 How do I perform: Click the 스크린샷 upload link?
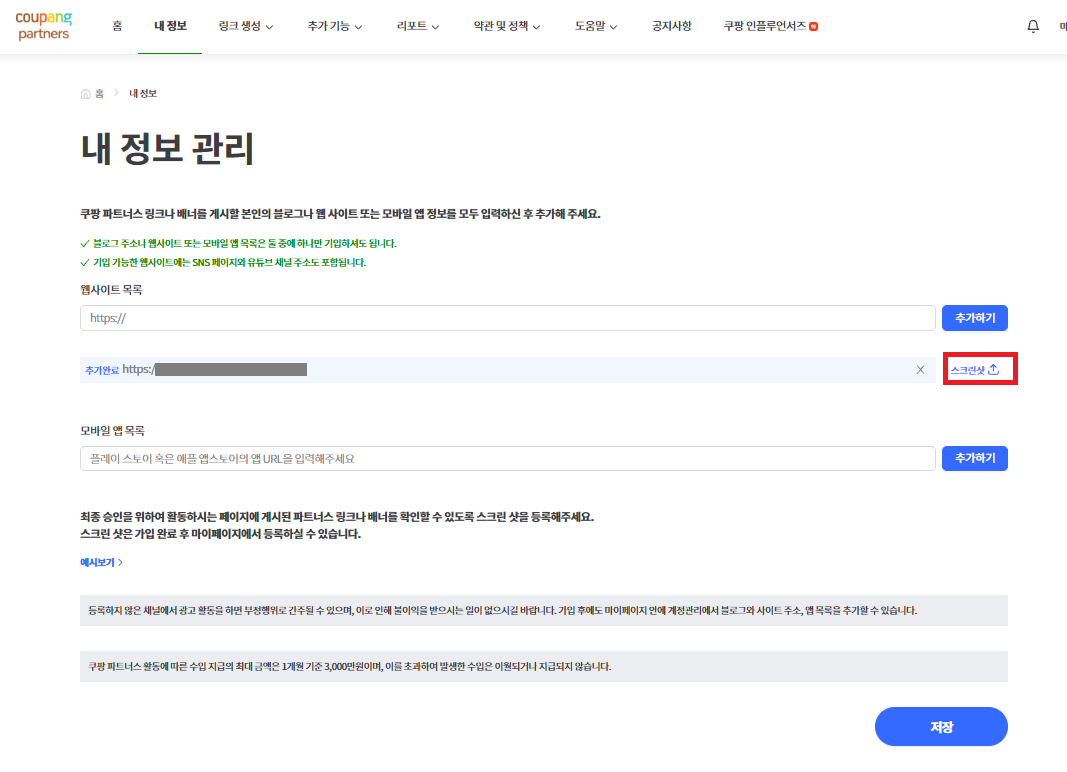coord(974,370)
